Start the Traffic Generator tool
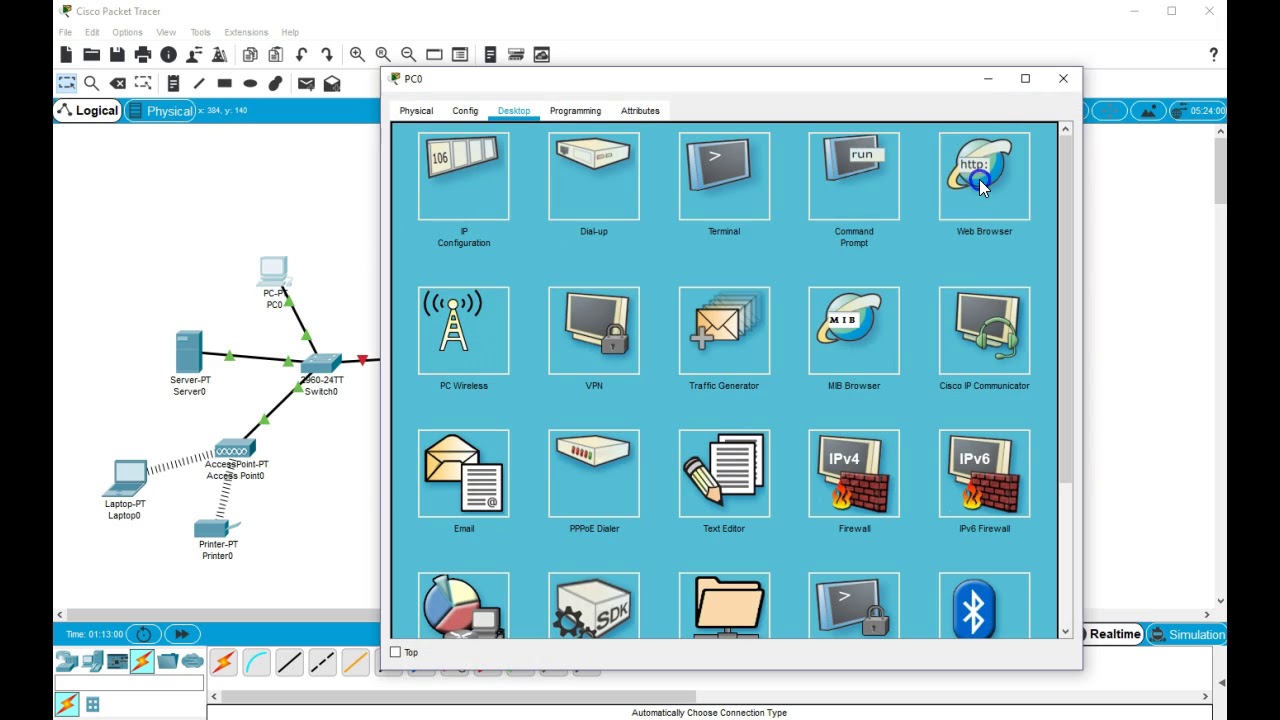This screenshot has height=720, width=1280. (723, 330)
